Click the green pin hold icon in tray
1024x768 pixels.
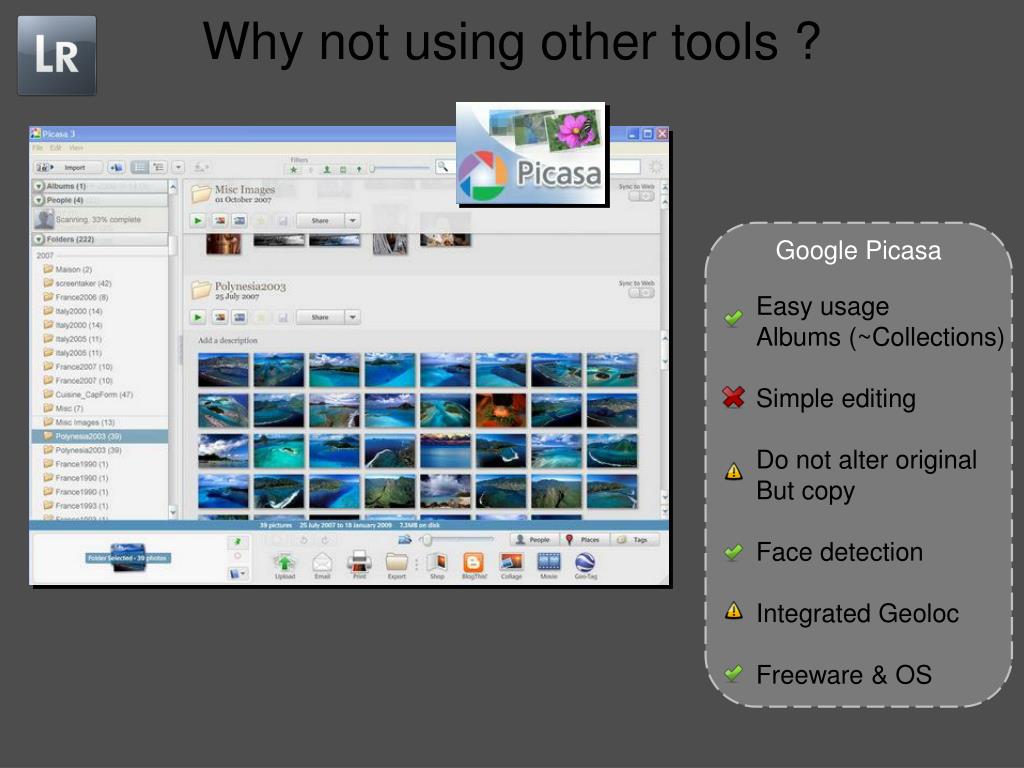point(238,541)
